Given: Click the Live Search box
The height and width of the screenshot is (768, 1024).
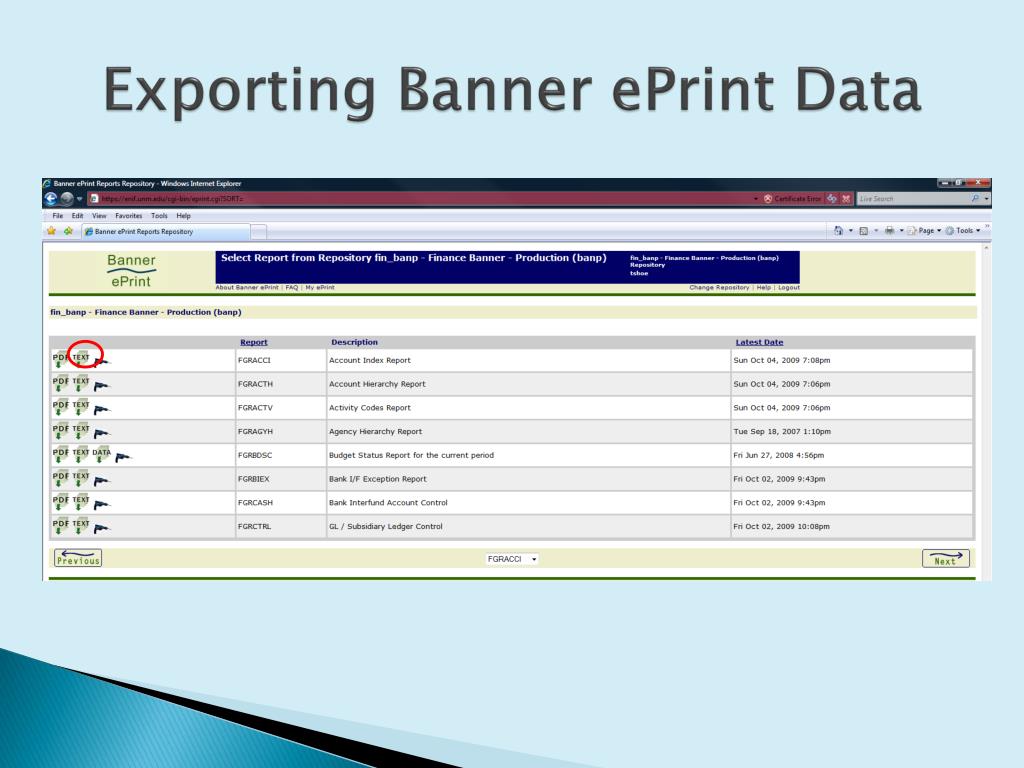Looking at the screenshot, I should pos(914,199).
